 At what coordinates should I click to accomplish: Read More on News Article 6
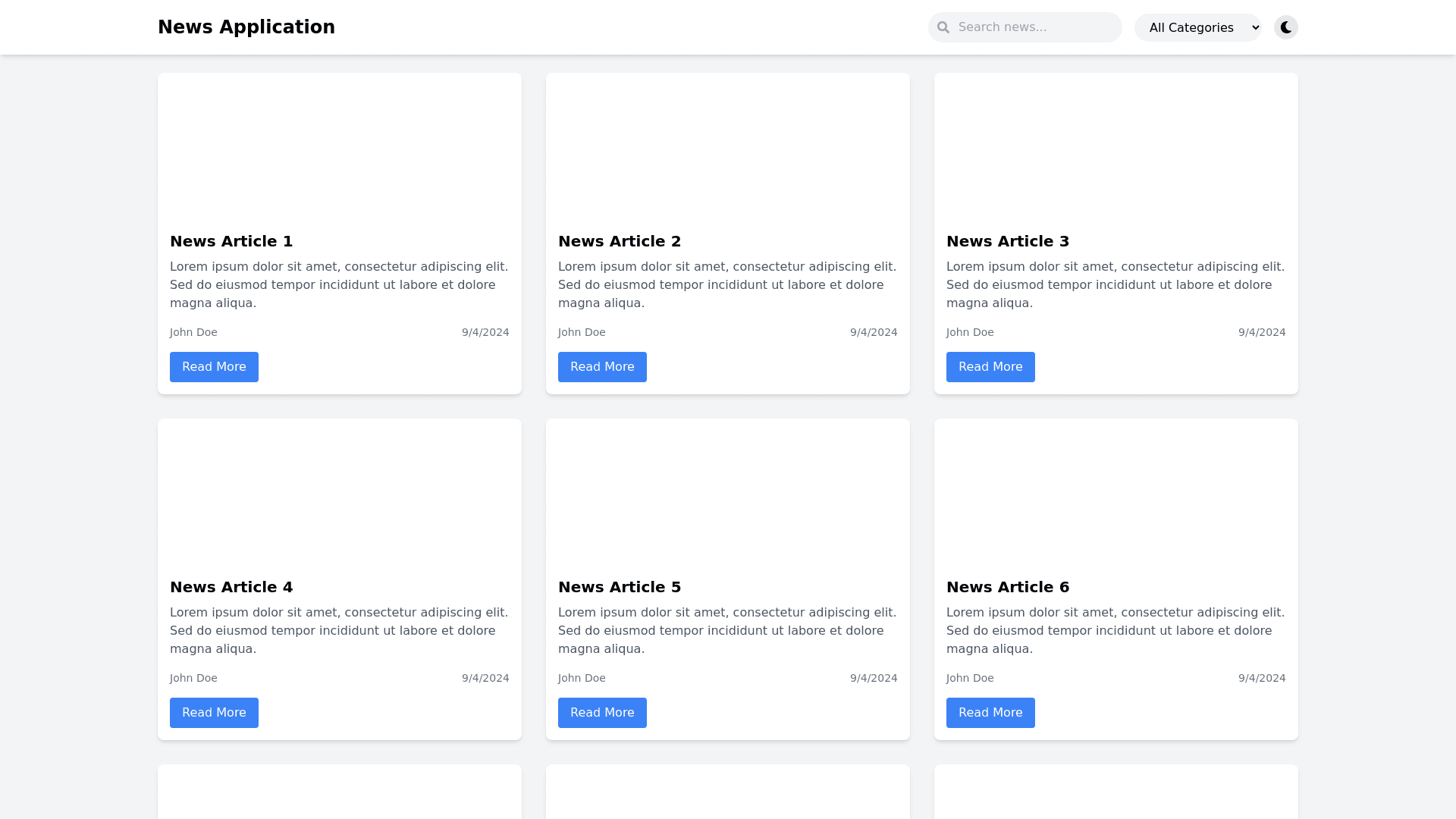990,713
